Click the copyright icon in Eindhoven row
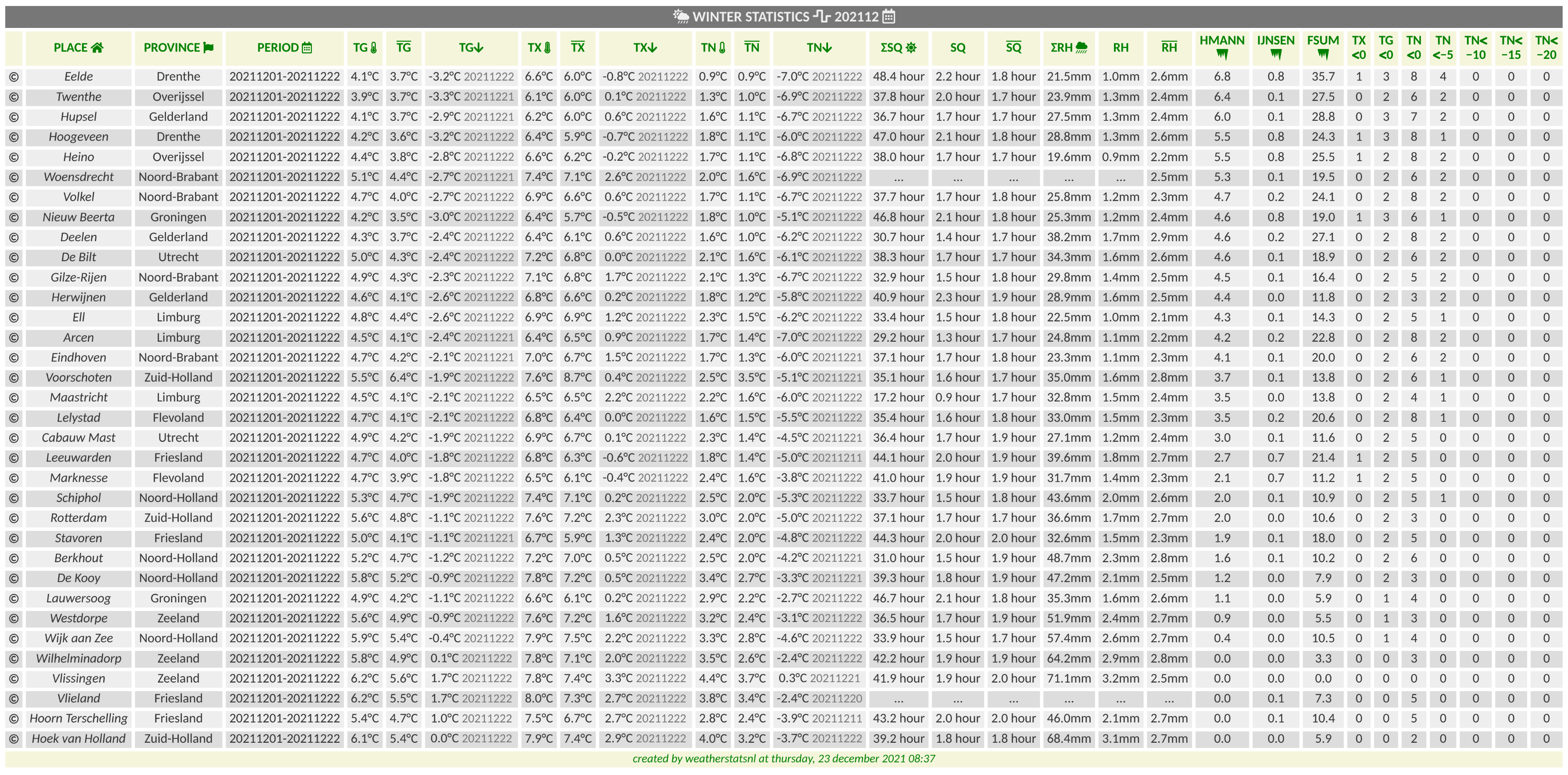The image size is (1568, 775). coord(14,358)
